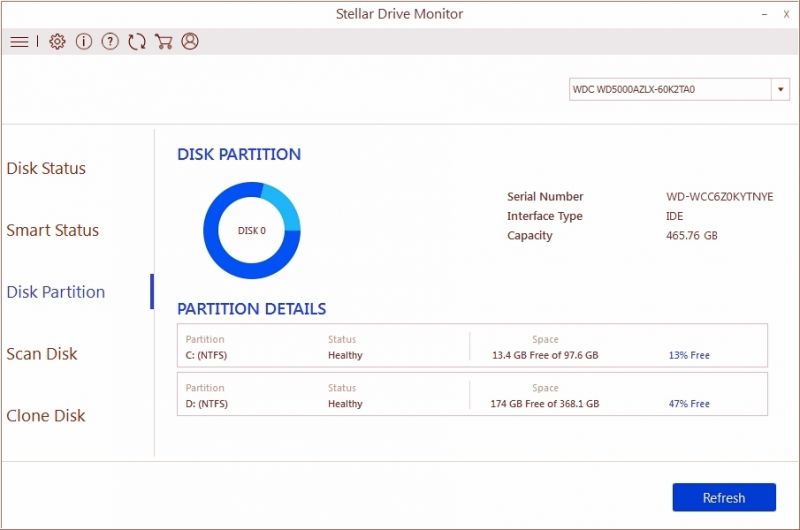This screenshot has width=800, height=530.
Task: Open the user account icon
Action: coord(190,41)
